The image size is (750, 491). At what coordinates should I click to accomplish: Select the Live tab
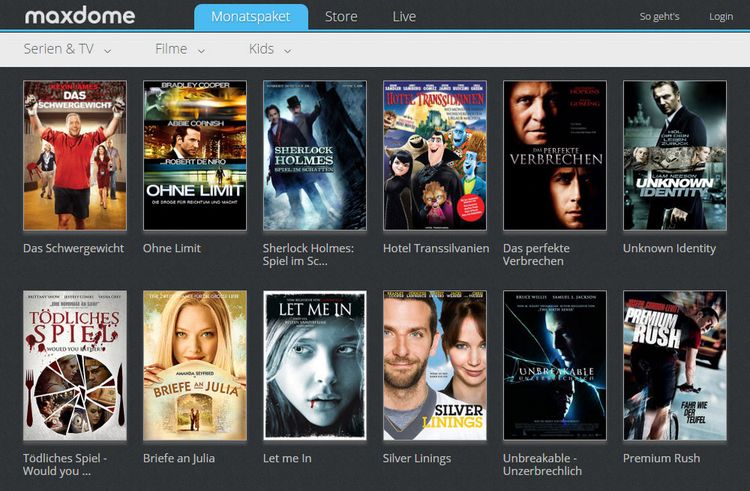point(404,17)
